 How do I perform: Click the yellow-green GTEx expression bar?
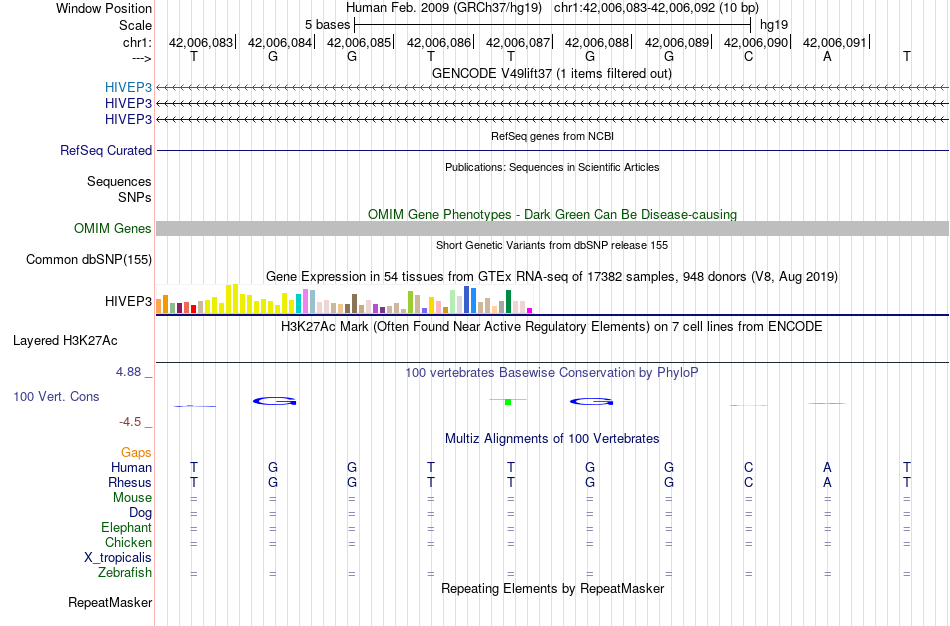pos(410,302)
